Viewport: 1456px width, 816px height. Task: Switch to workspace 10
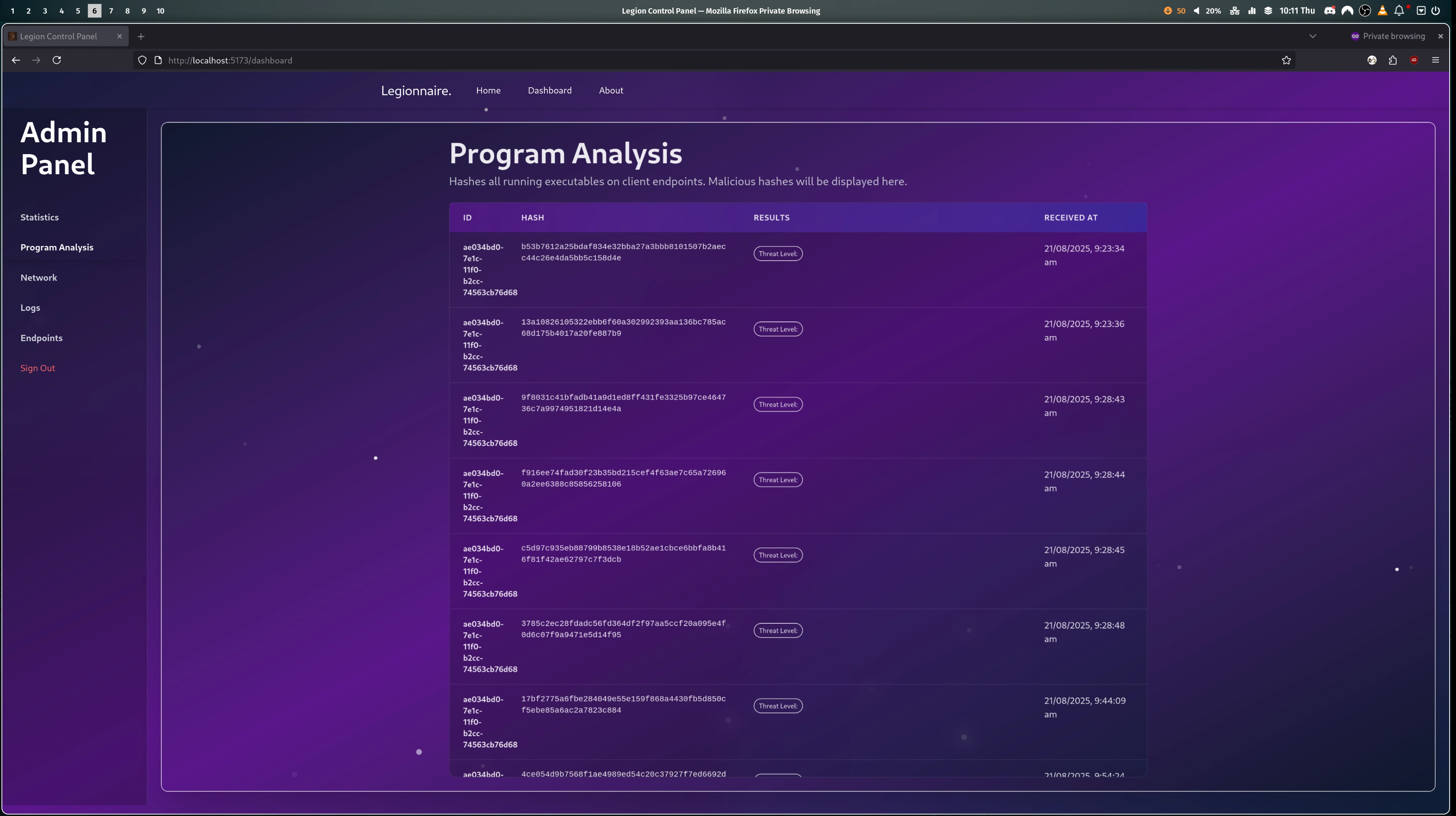click(161, 11)
